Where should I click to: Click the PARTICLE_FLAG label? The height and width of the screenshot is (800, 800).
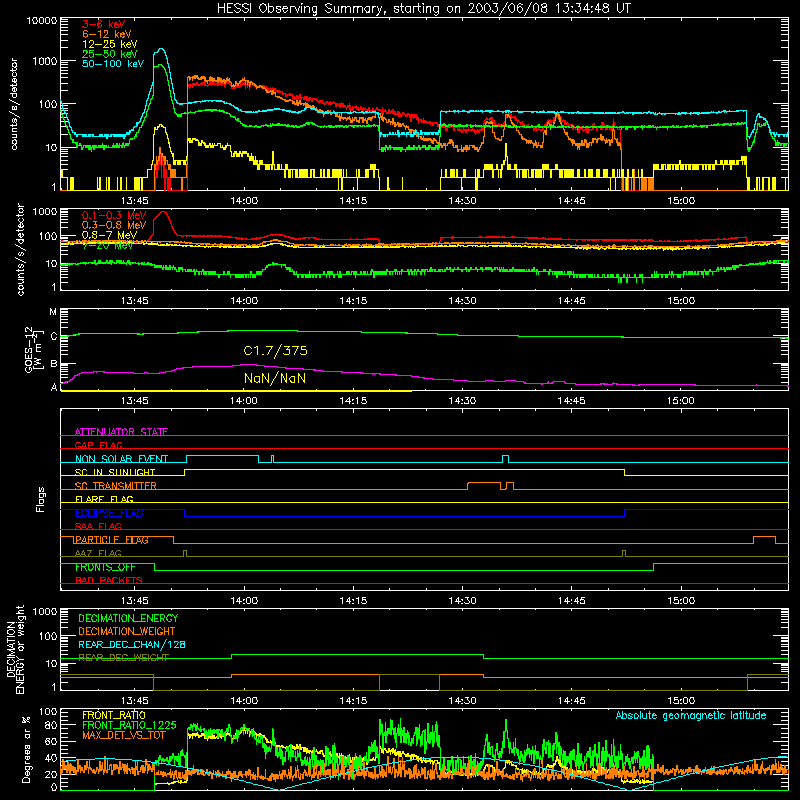[111, 540]
